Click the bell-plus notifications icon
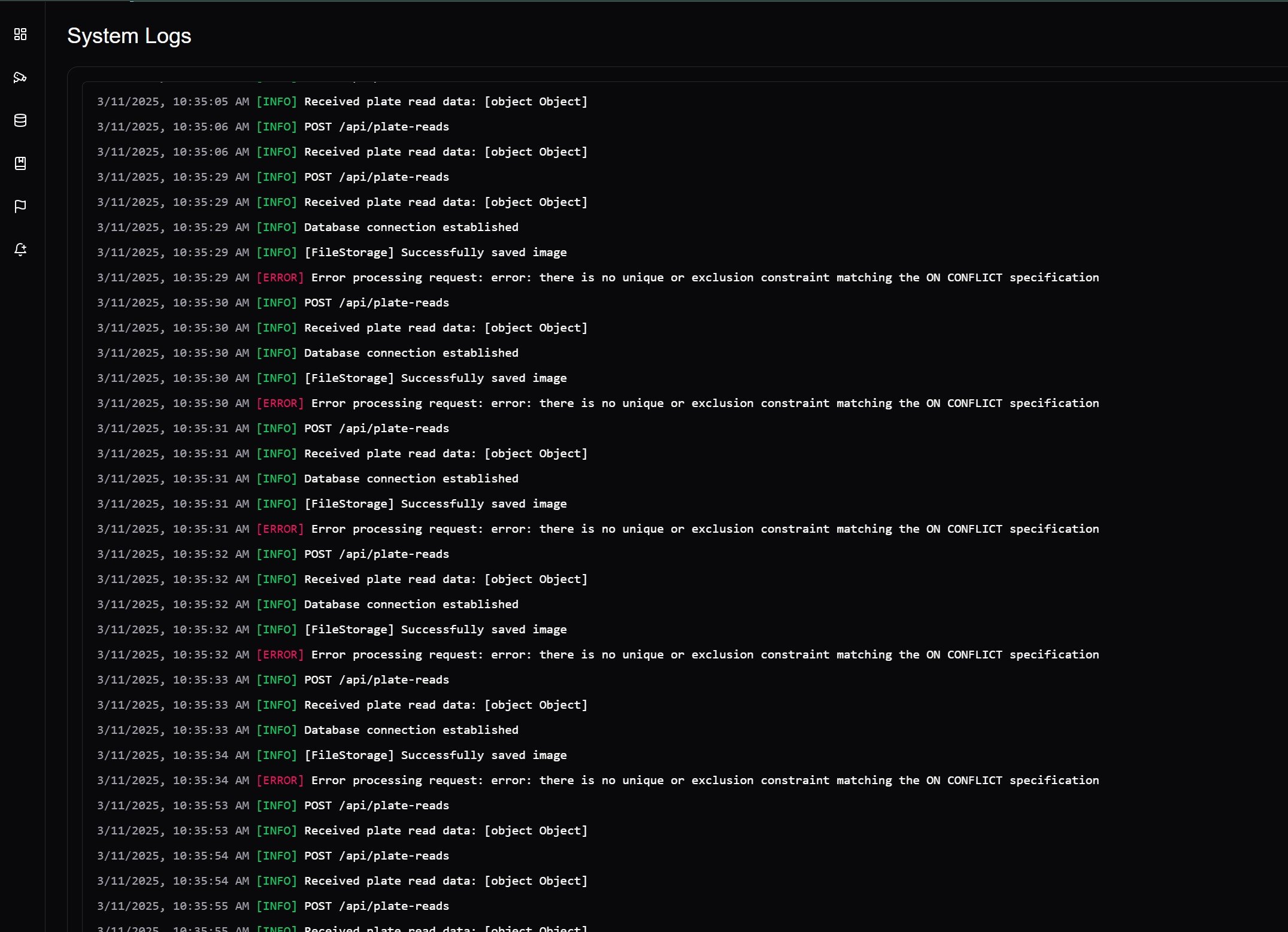The width and height of the screenshot is (1288, 932). (x=20, y=250)
